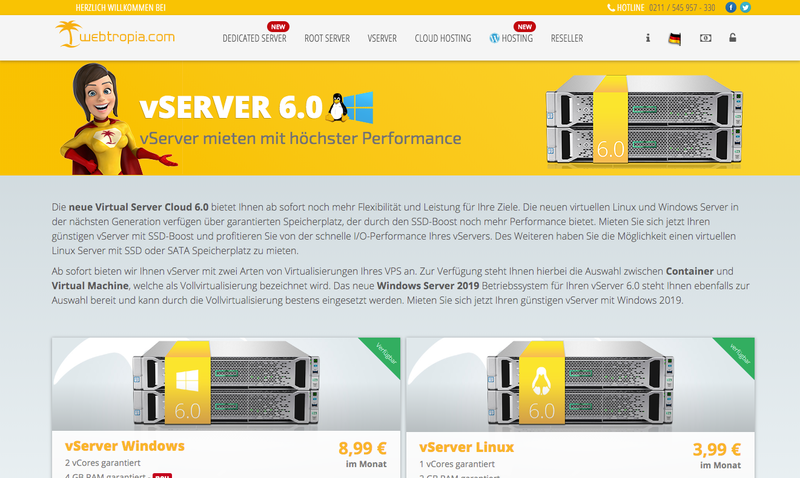Click the vSERVER 6.0 banner heading
Viewport: 800px width, 478px height.
pos(231,107)
